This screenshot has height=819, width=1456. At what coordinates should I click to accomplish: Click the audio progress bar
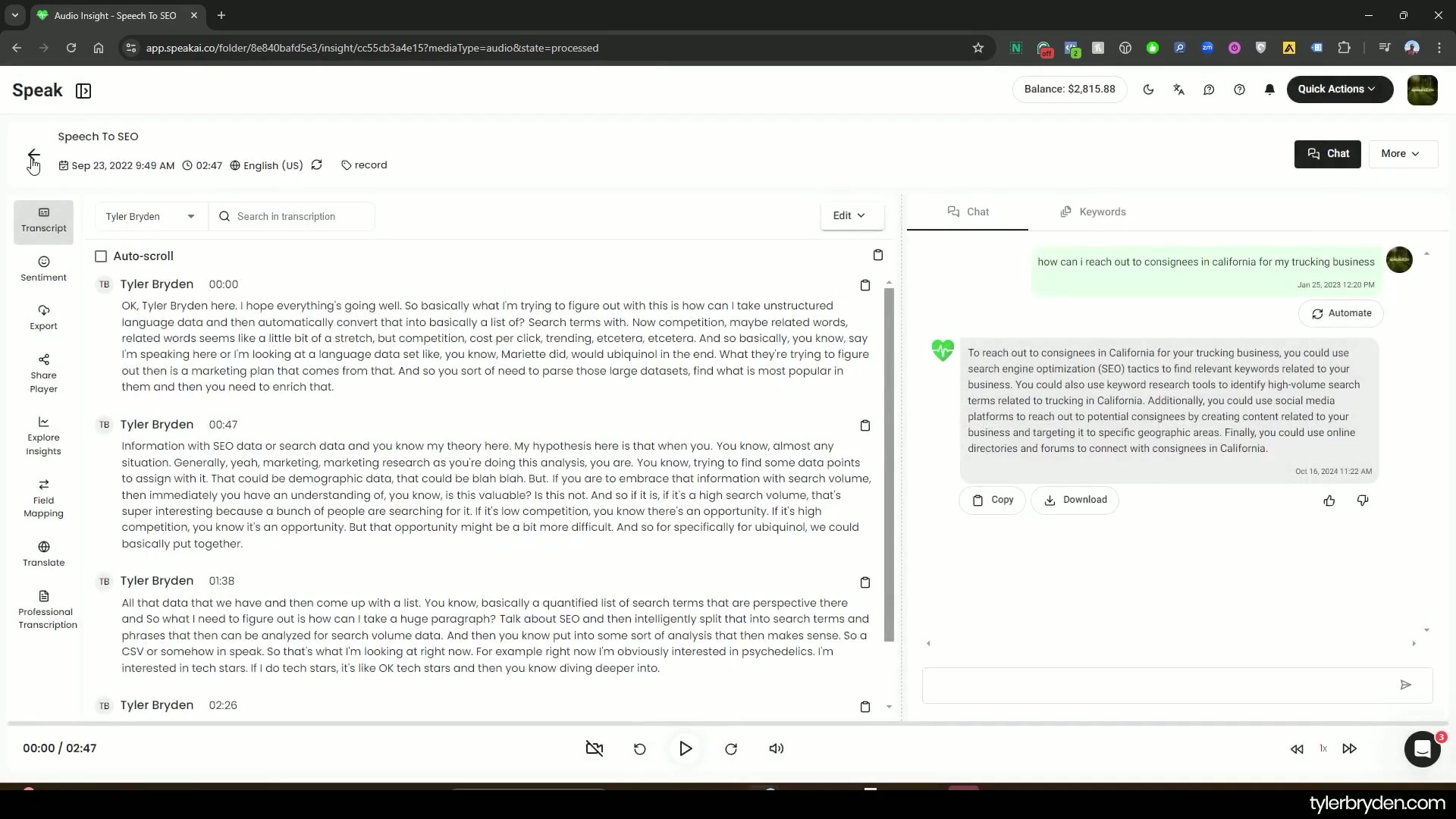point(728,723)
